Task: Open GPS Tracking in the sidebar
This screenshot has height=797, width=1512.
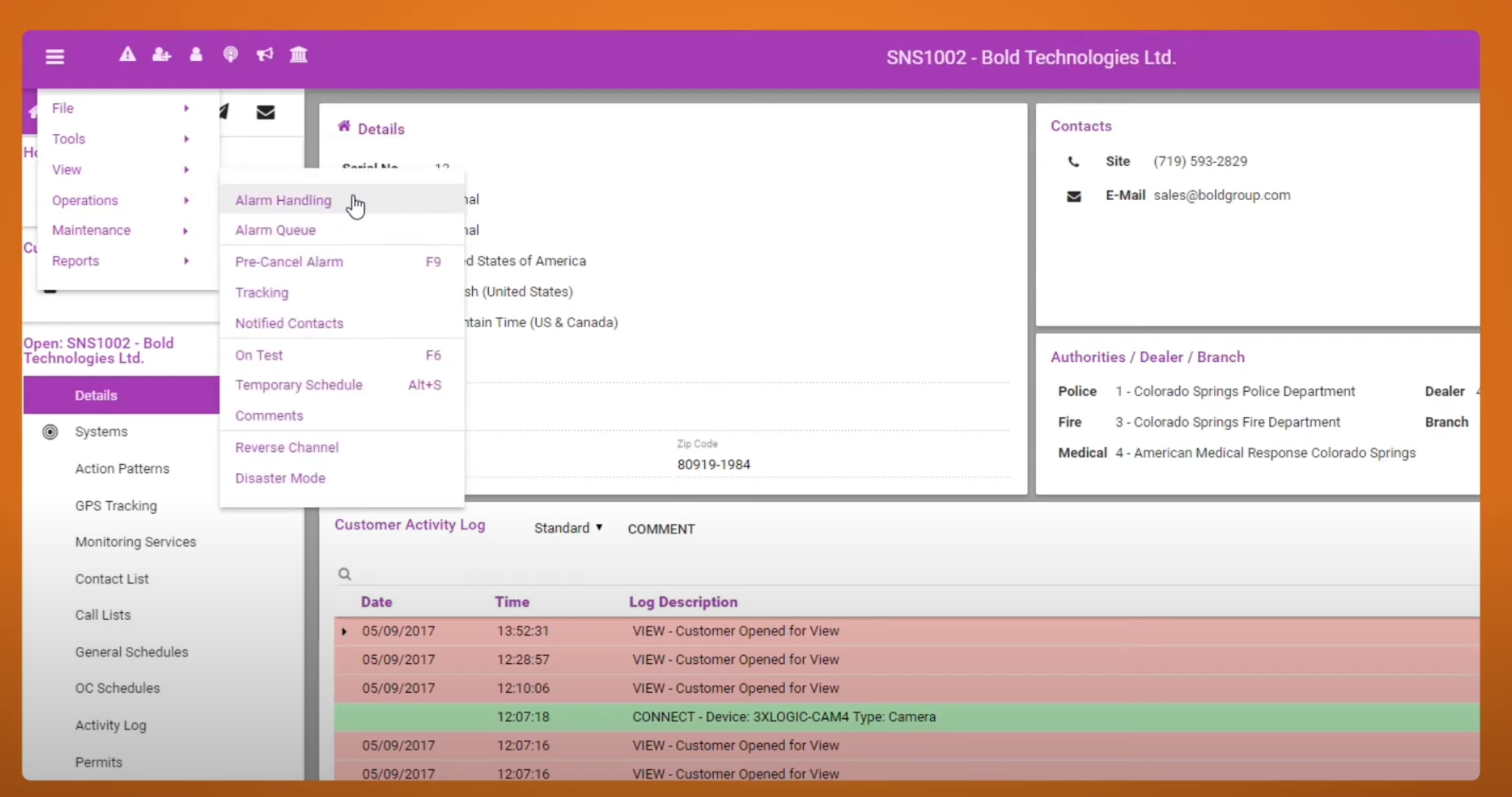Action: click(116, 506)
